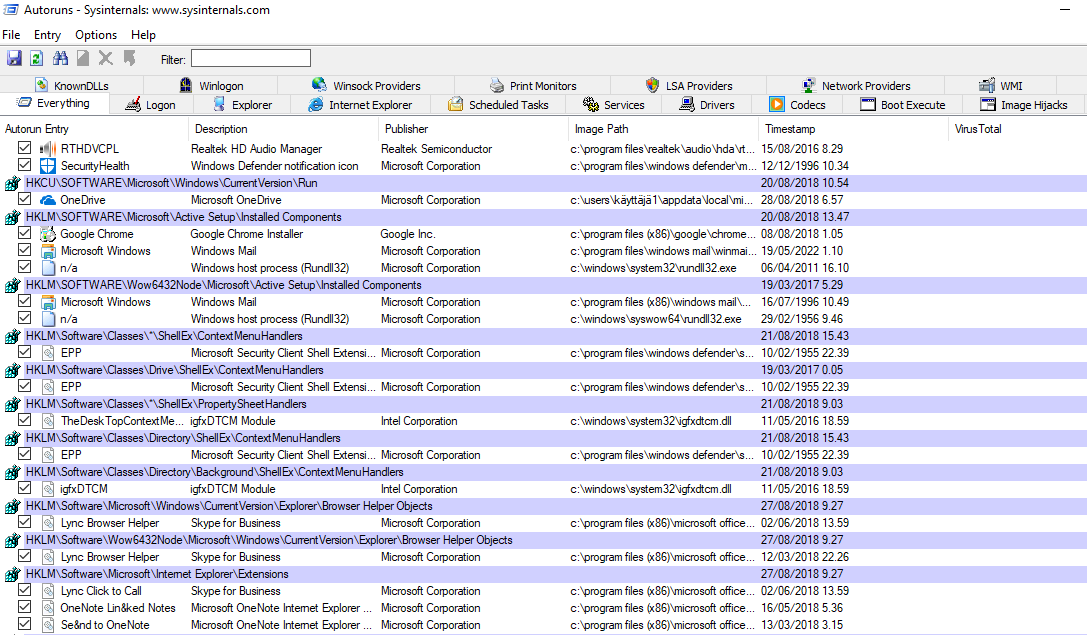
Task: Click the TheDeskTopContextMenu file icon
Action: coord(48,421)
